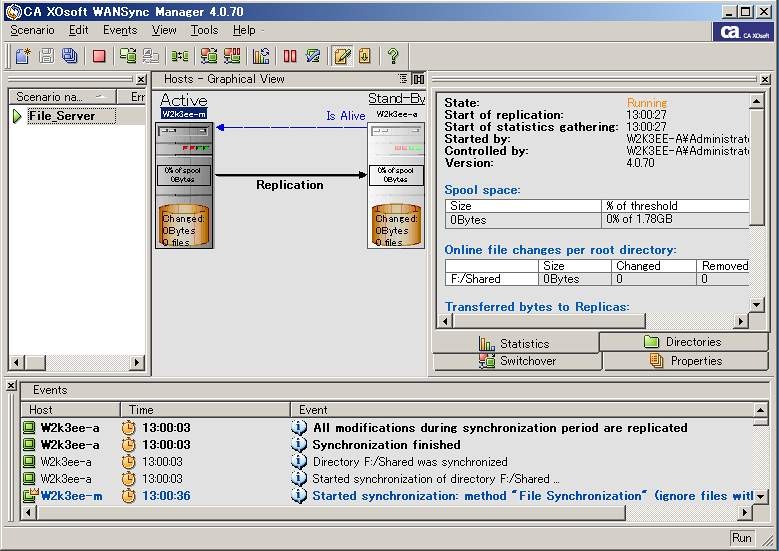Select 'Directory F:/Shared was synchronized' event
This screenshot has width=779, height=551.
(388, 462)
